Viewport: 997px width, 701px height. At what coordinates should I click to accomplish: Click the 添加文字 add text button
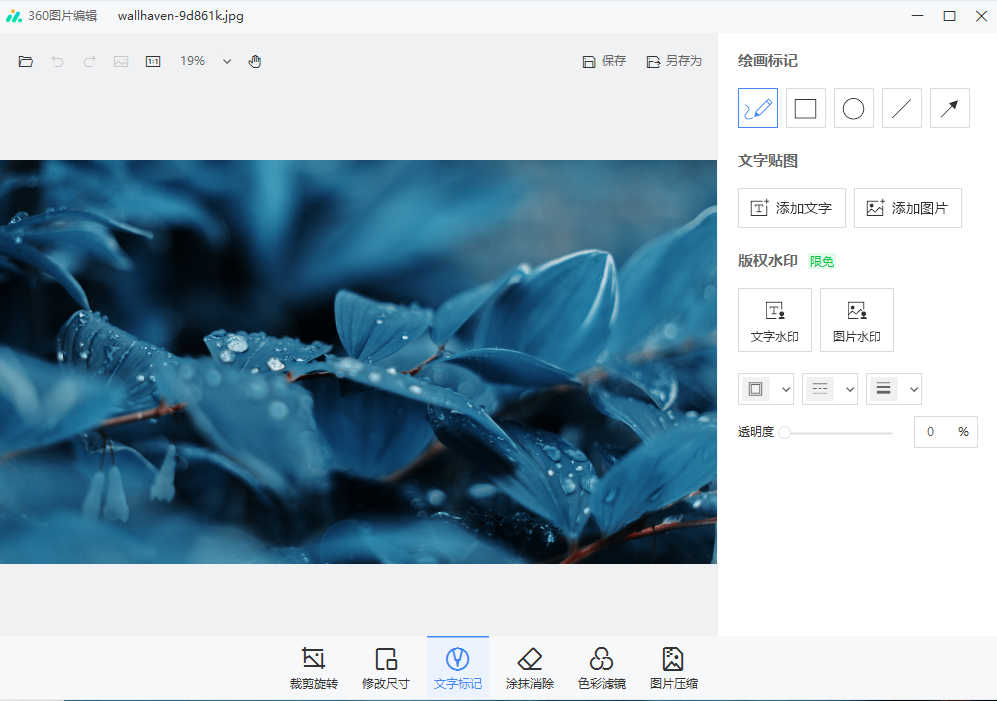(792, 208)
